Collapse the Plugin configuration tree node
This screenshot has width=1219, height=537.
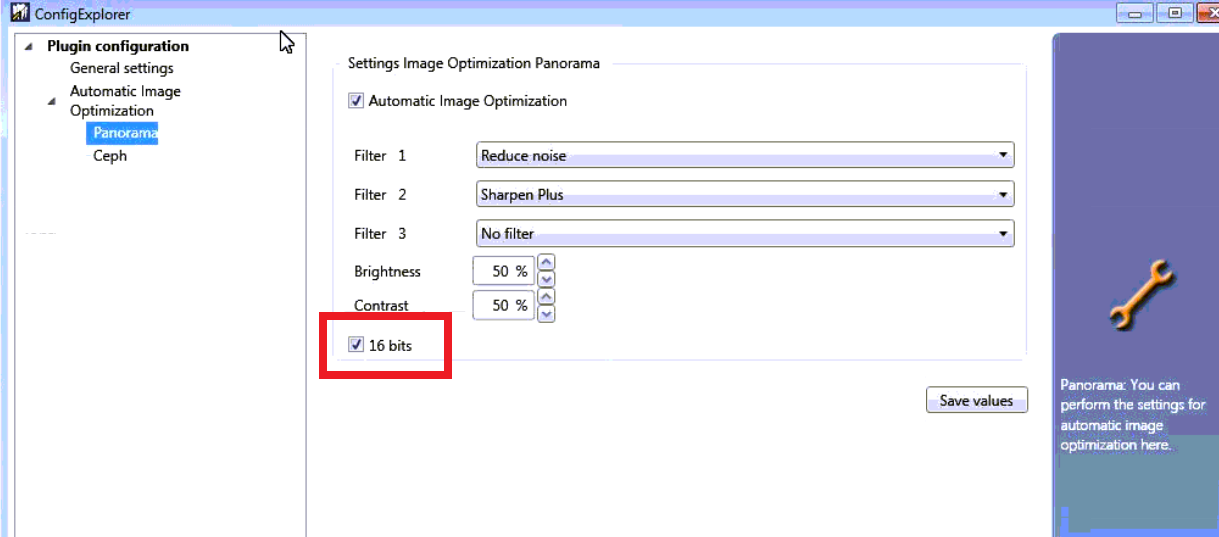27,46
